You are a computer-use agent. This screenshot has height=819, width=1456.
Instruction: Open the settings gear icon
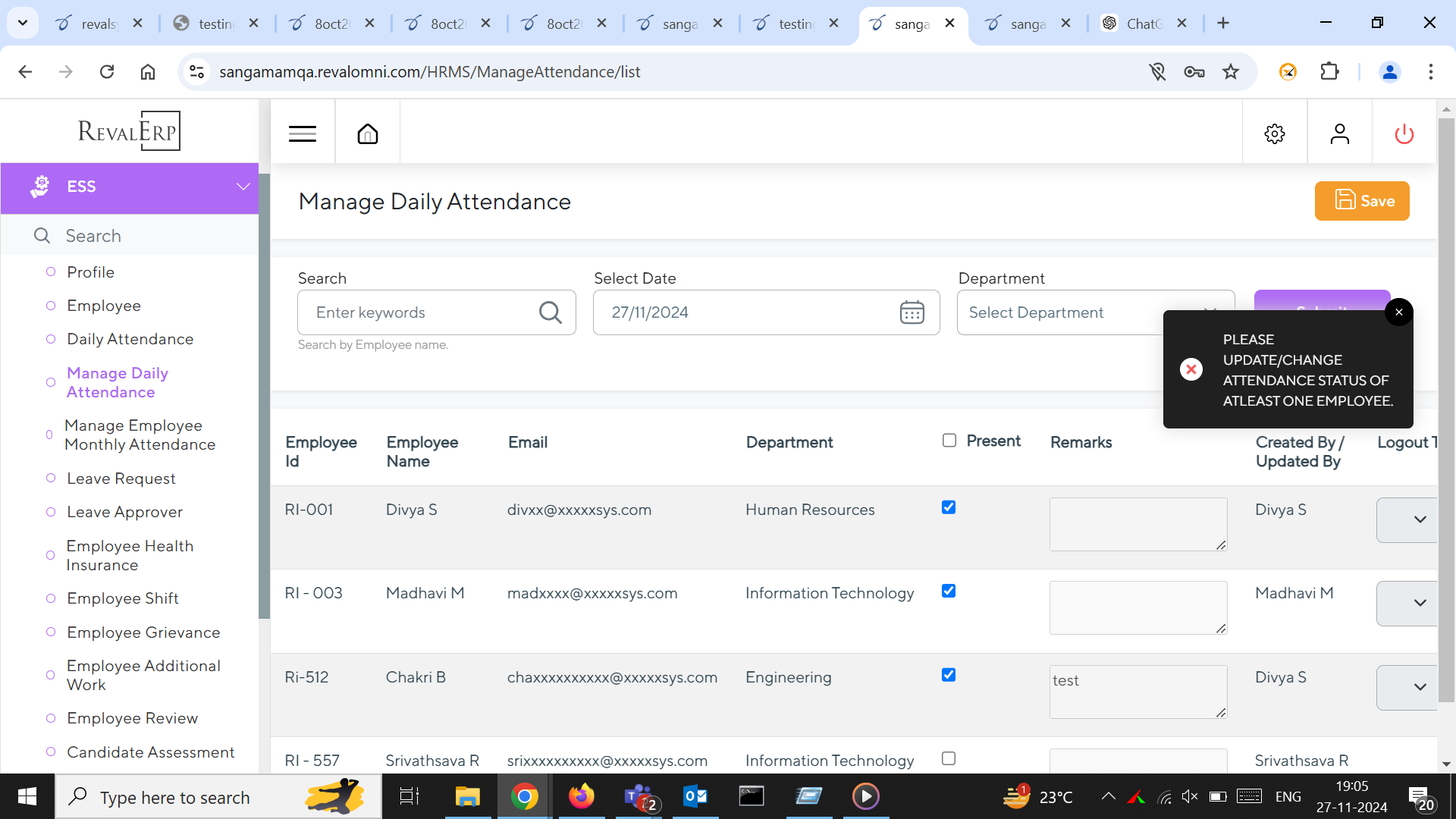click(1275, 134)
